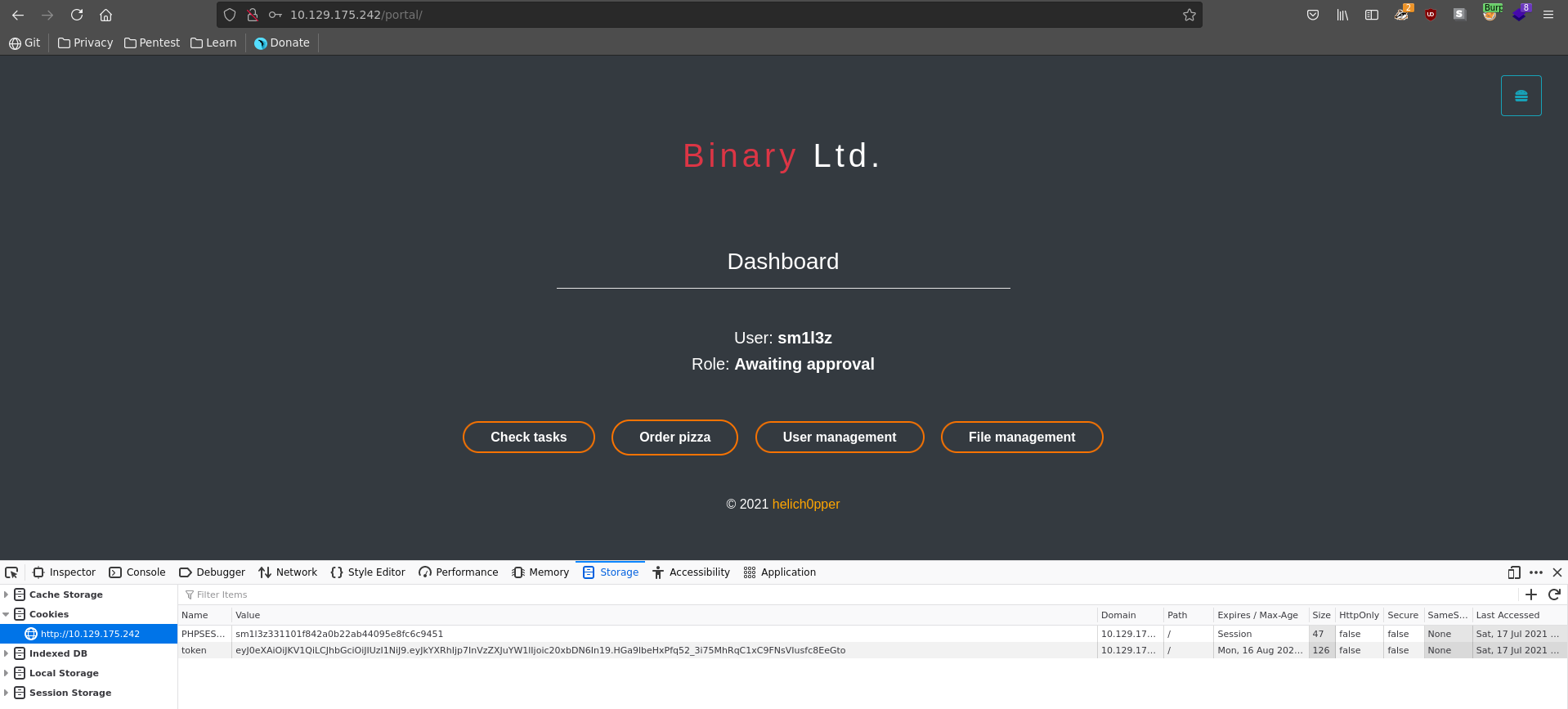Open the Console devtools tab
The width and height of the screenshot is (1568, 709).
(x=137, y=572)
